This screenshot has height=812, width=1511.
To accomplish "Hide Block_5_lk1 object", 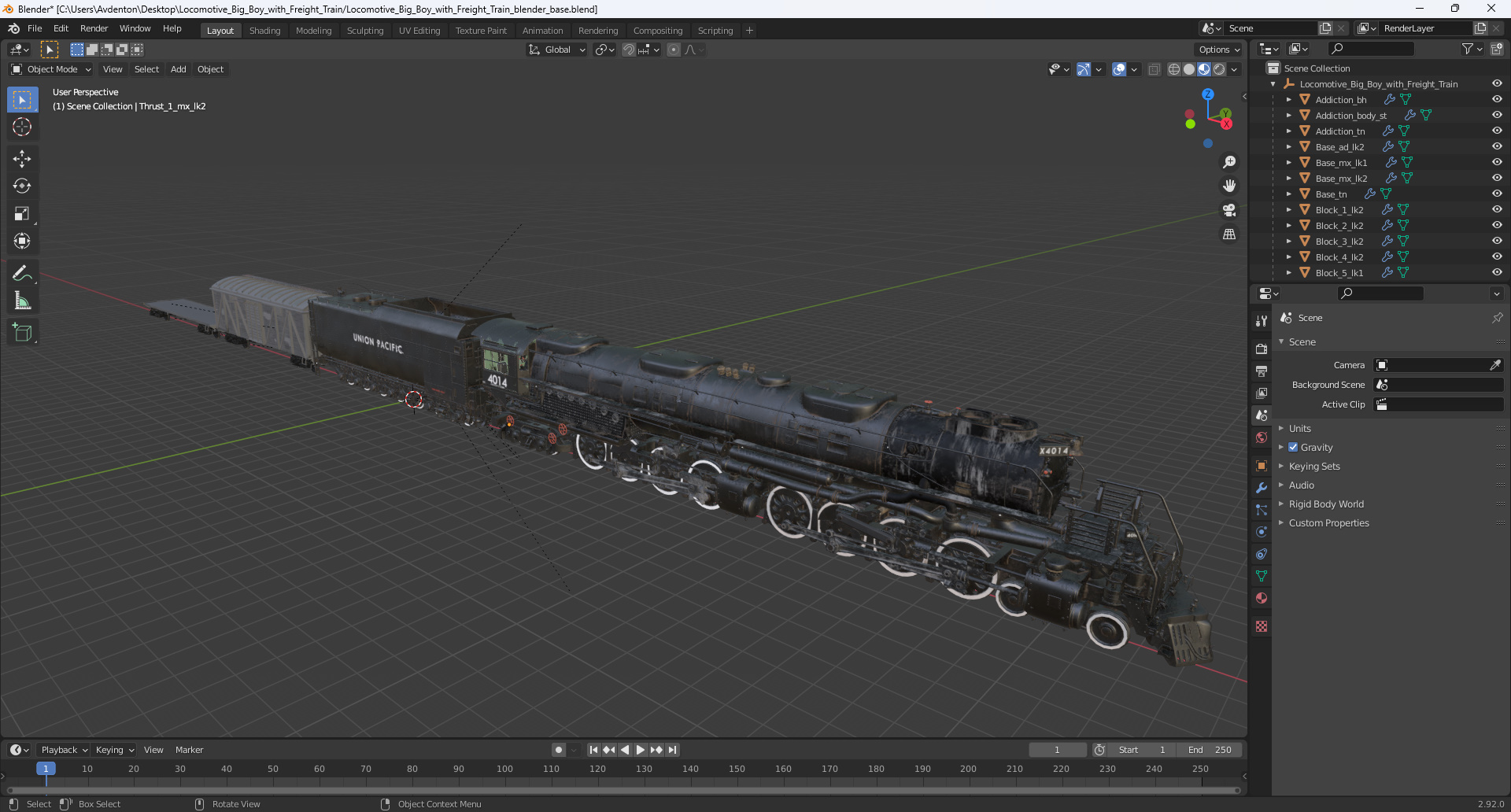I will coord(1497,273).
